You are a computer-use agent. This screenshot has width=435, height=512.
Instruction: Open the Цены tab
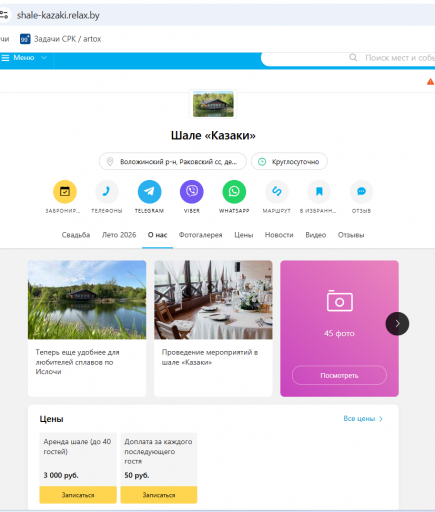[244, 235]
